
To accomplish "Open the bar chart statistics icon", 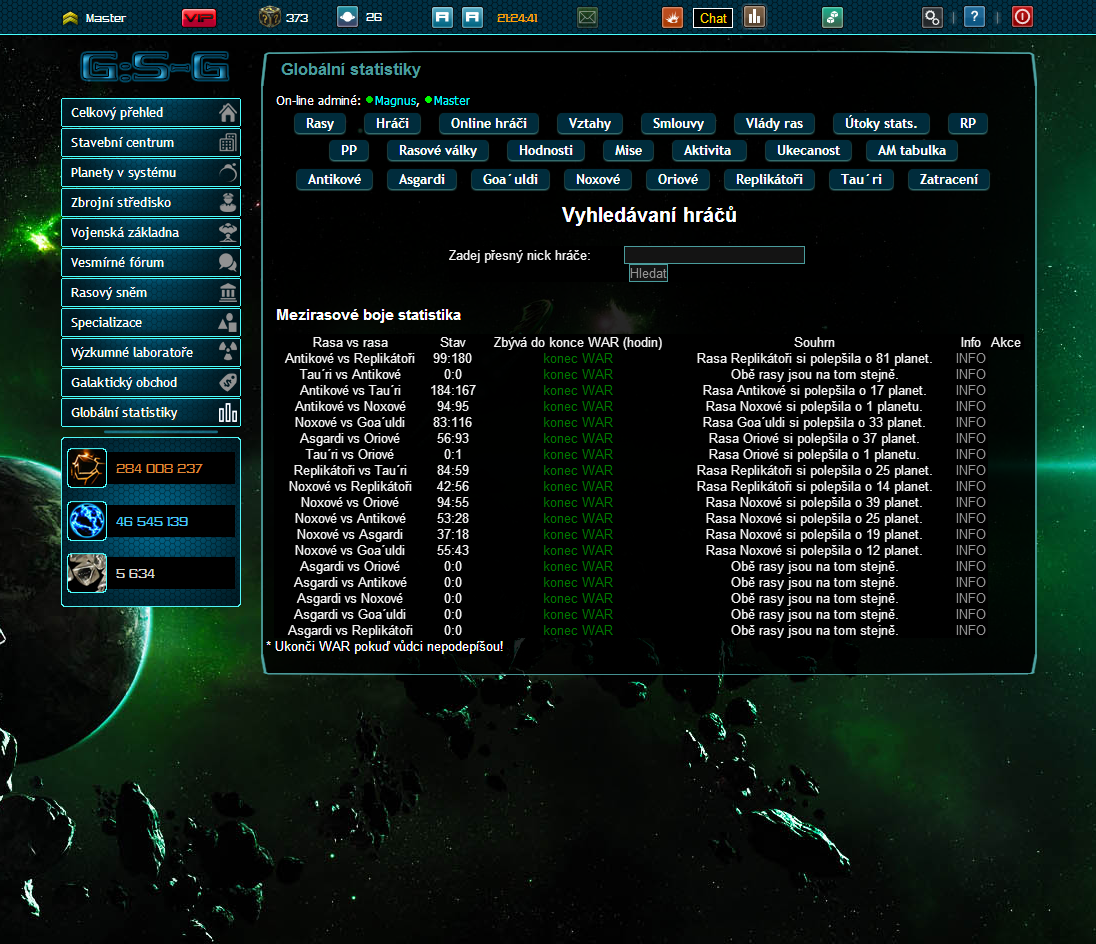I will click(754, 17).
